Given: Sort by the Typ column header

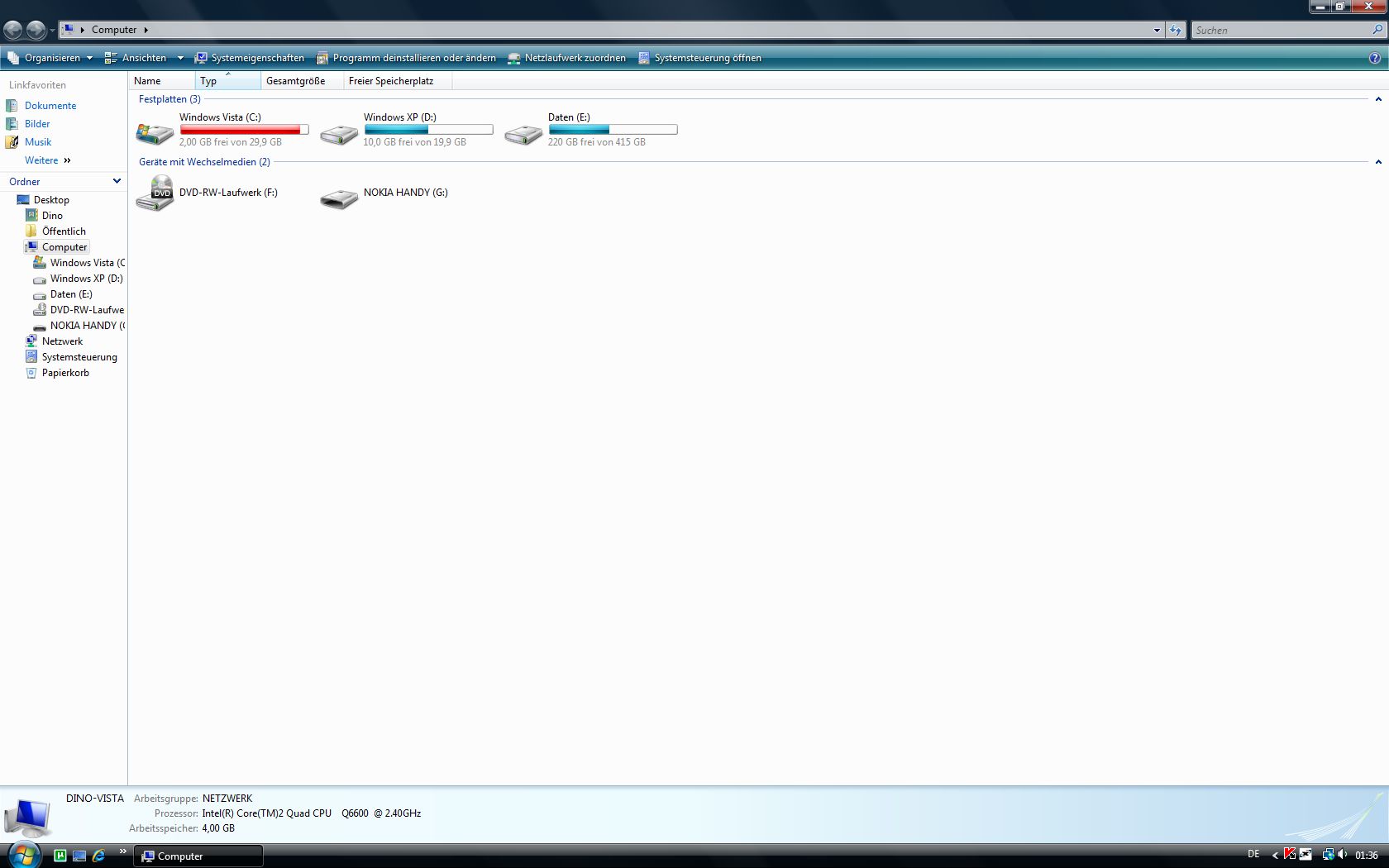Looking at the screenshot, I should tap(227, 81).
